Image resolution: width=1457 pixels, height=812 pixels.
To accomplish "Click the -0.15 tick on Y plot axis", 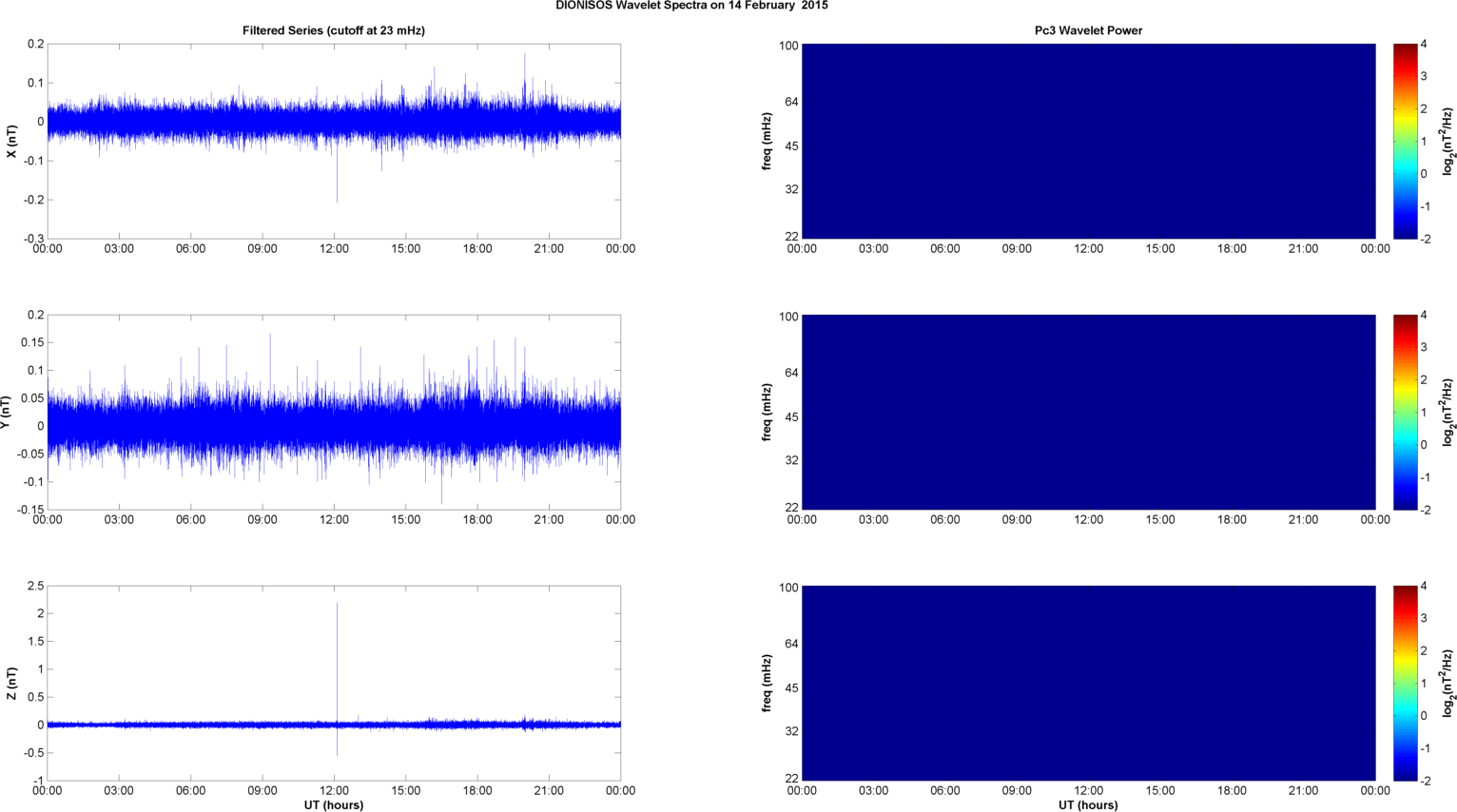I will [29, 511].
